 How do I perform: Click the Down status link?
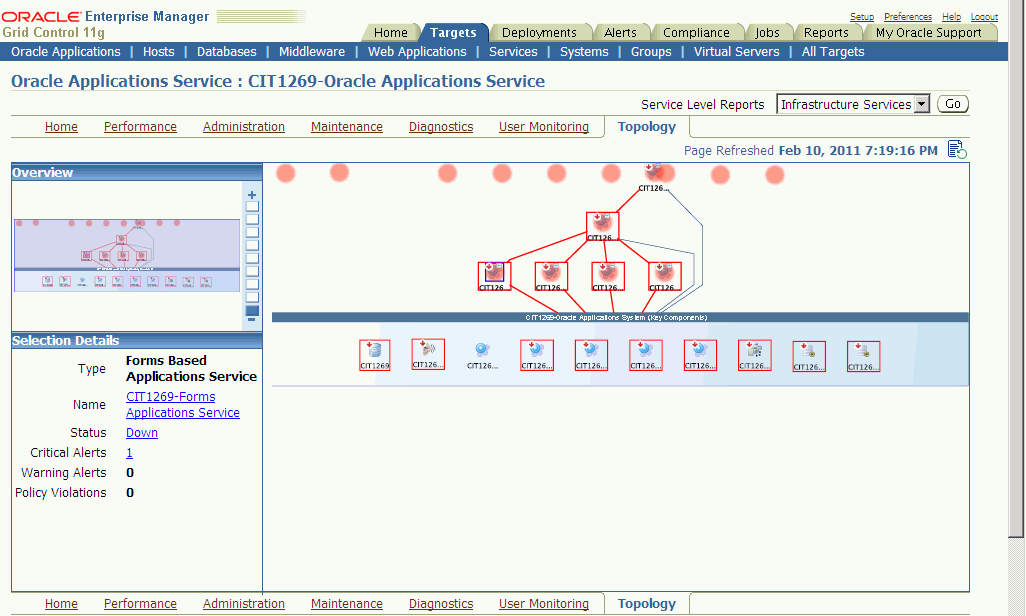[142, 433]
